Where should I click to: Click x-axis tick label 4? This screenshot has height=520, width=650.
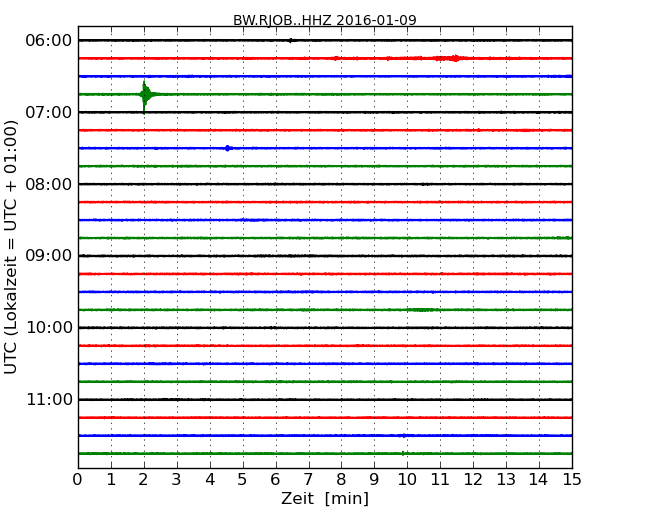click(210, 479)
